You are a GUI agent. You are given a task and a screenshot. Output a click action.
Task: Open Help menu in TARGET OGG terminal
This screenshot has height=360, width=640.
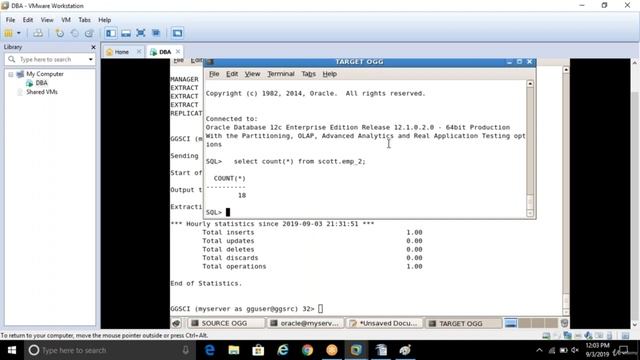tap(329, 74)
